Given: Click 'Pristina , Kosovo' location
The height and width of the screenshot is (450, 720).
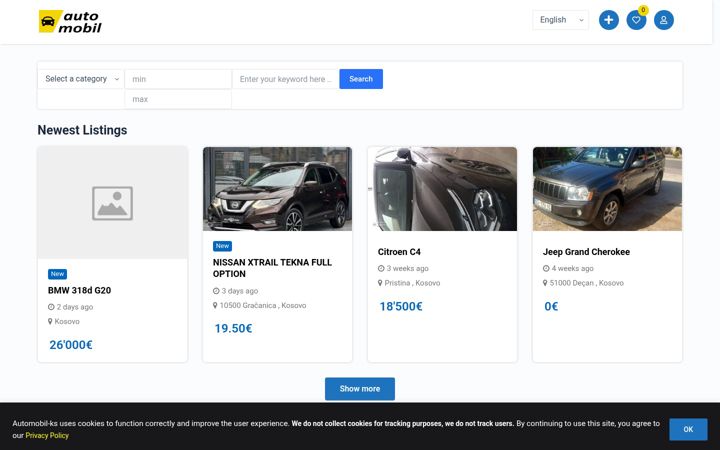Looking at the screenshot, I should 412,283.
